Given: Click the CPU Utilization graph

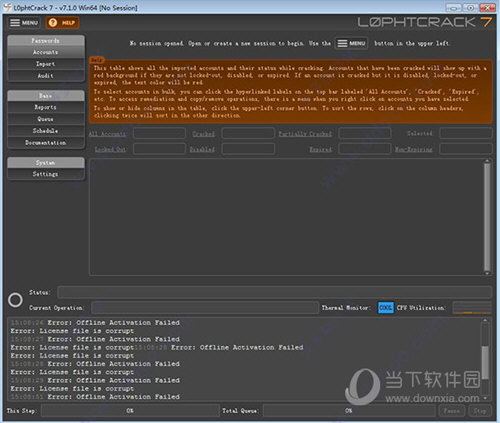Looking at the screenshot, I should 472,308.
